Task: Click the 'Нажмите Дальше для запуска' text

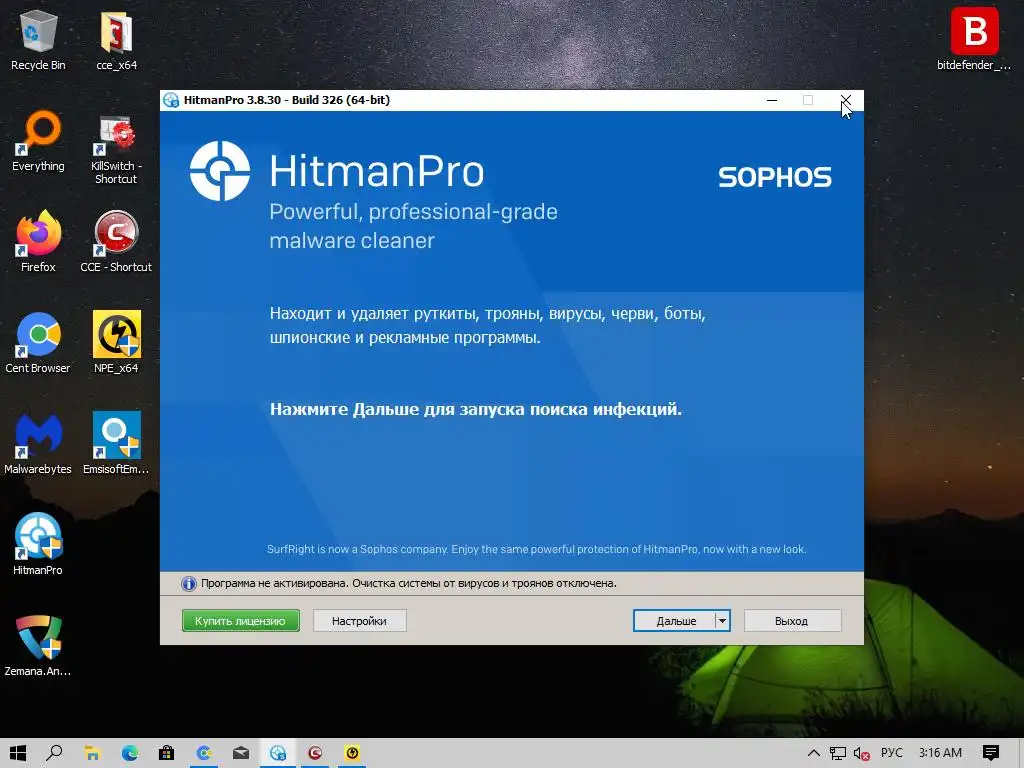Action: 475,409
